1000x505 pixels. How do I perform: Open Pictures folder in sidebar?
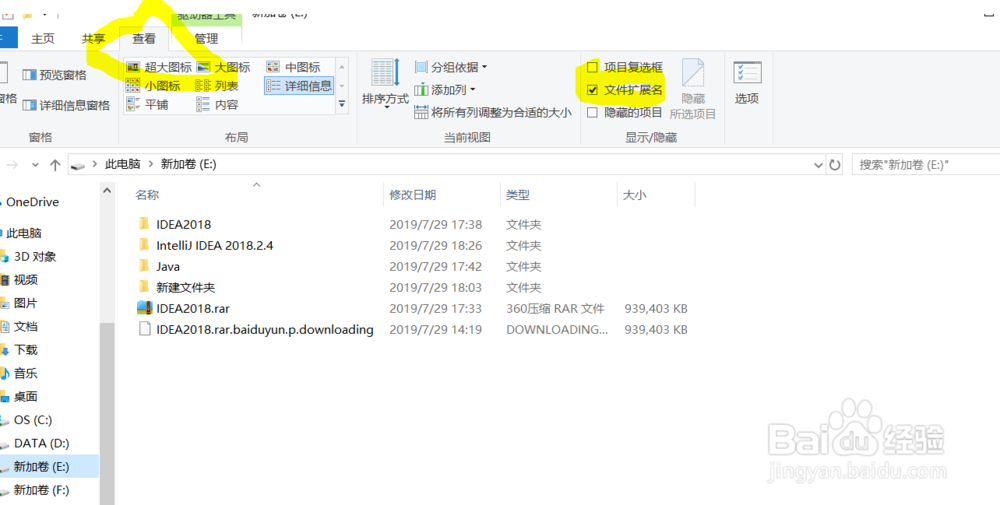(x=26, y=303)
